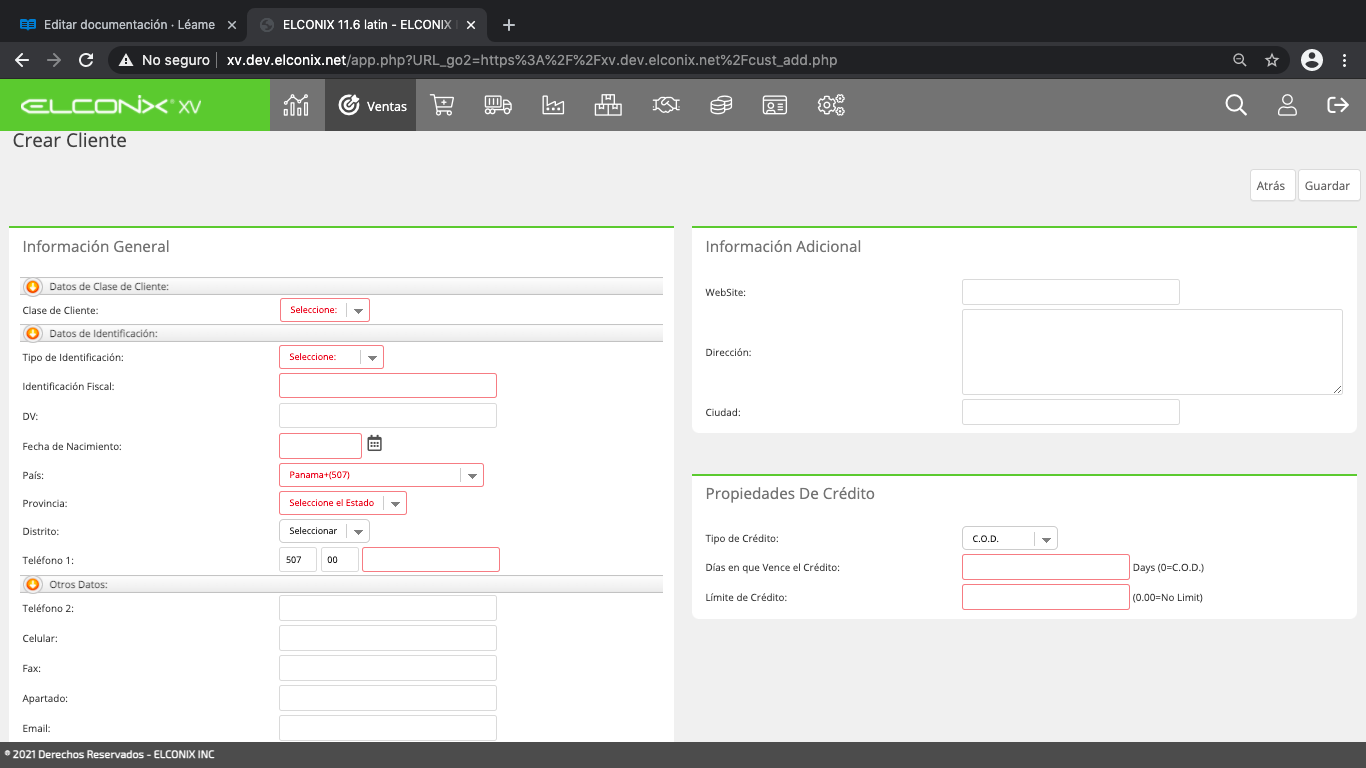Open the Provincia dropdown
This screenshot has height=768, width=1366.
point(343,503)
